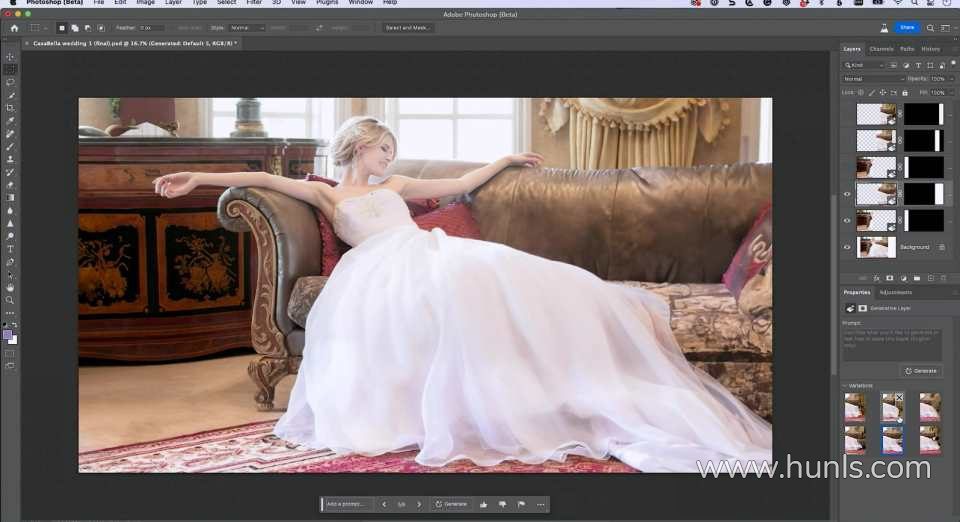
Task: Open the layer blend mode Normal dropdown
Action: (x=873, y=79)
